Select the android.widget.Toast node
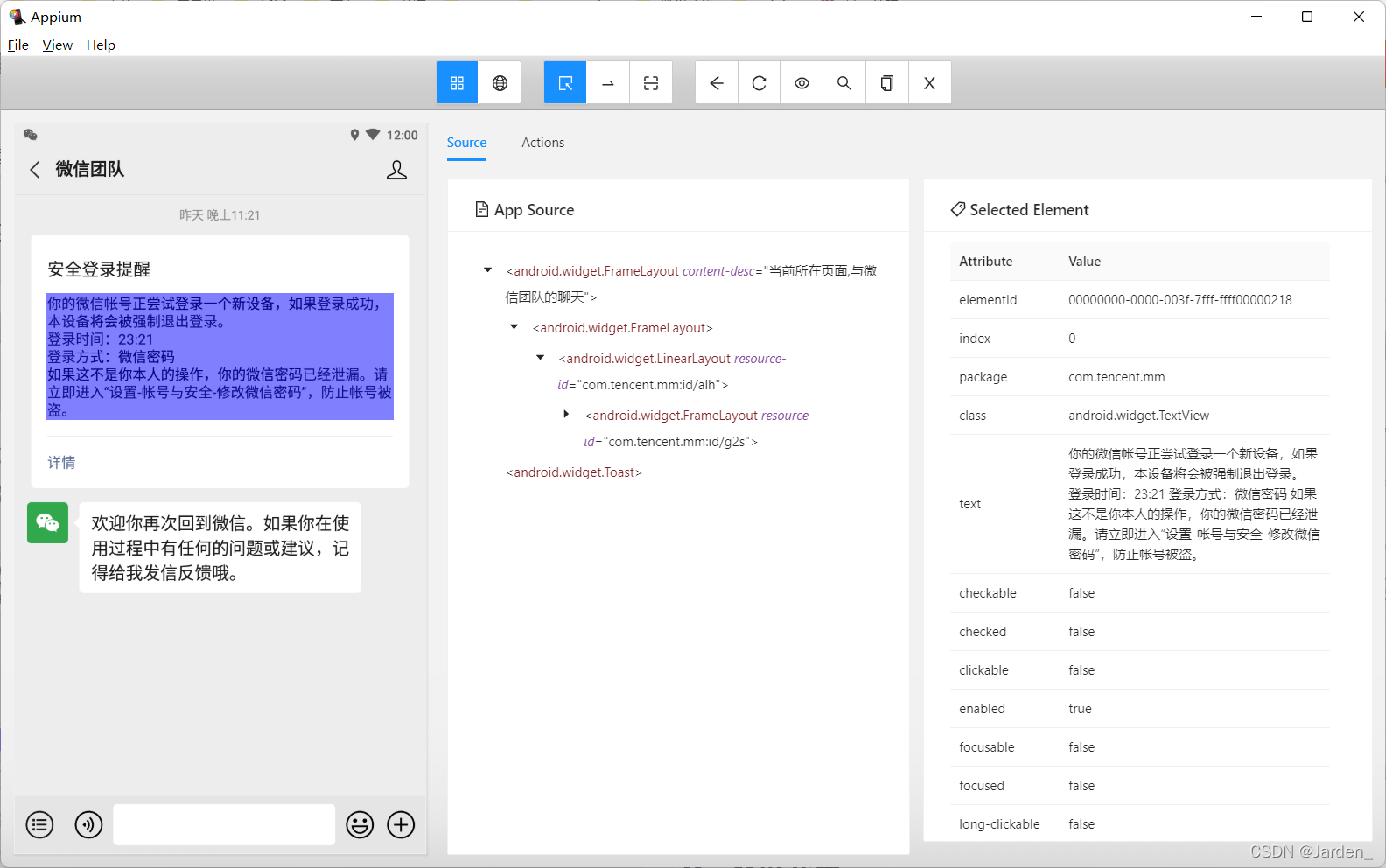This screenshot has width=1386, height=868. click(x=574, y=472)
